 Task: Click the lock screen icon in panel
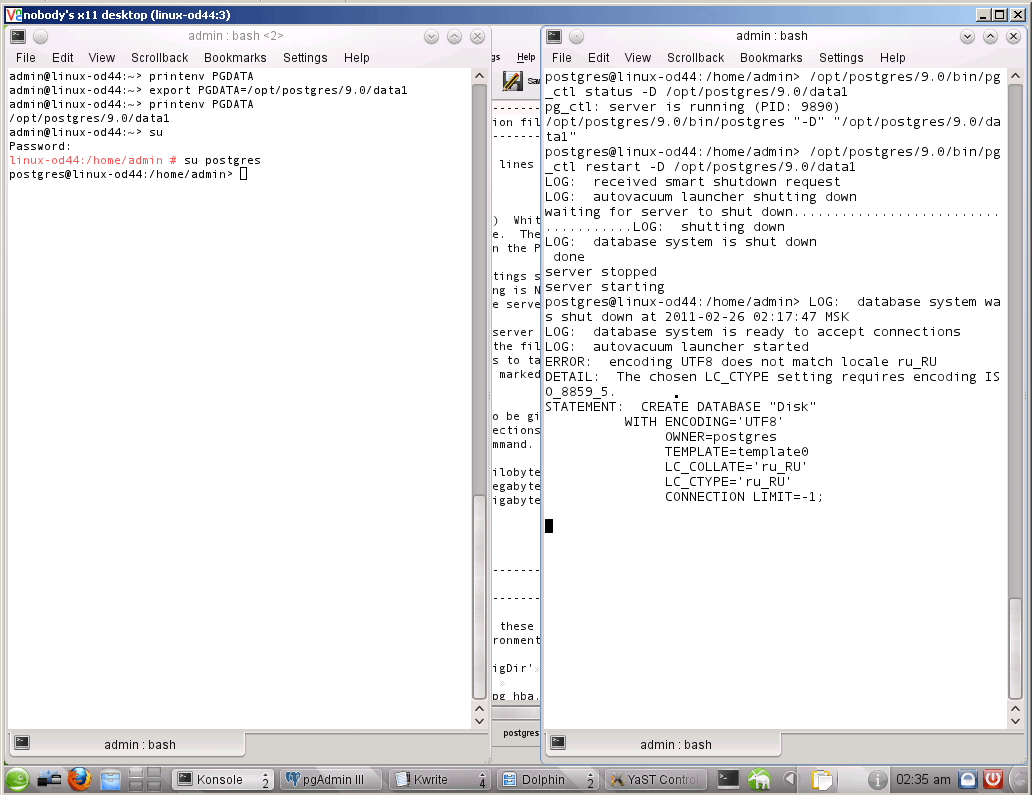(x=967, y=780)
